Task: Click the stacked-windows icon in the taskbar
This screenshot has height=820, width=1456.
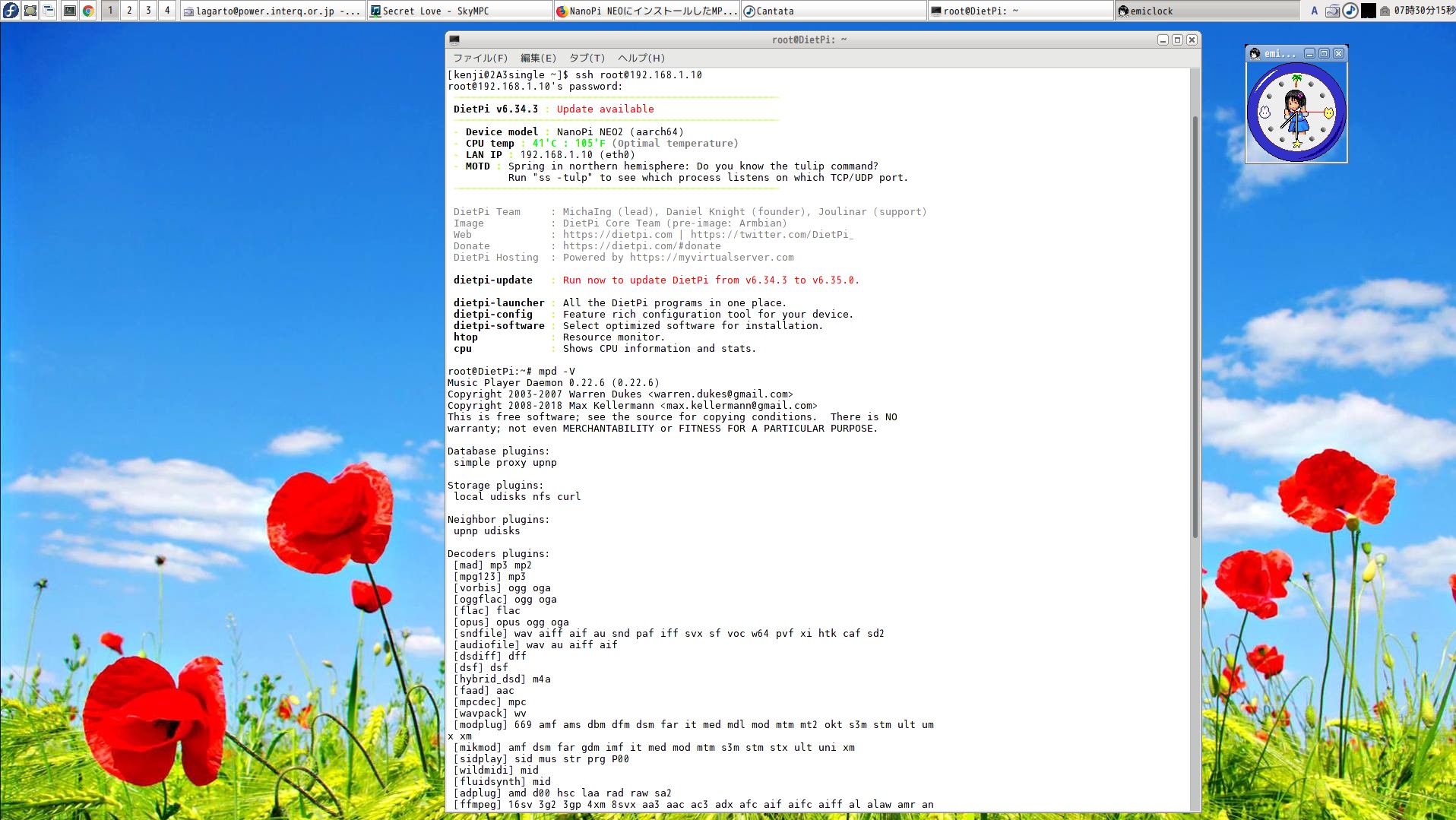Action: pyautogui.click(x=48, y=10)
